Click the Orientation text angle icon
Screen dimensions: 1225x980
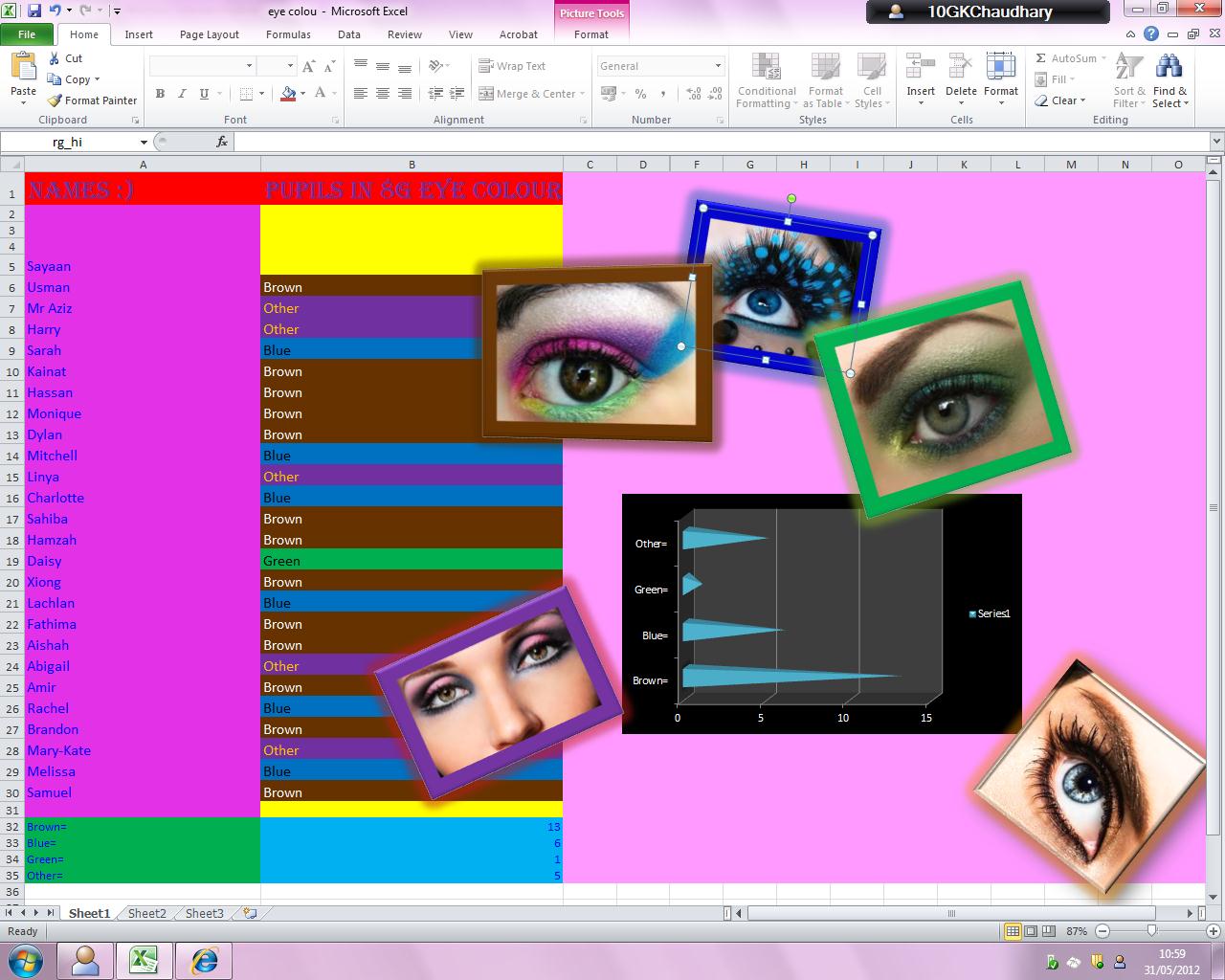(435, 66)
